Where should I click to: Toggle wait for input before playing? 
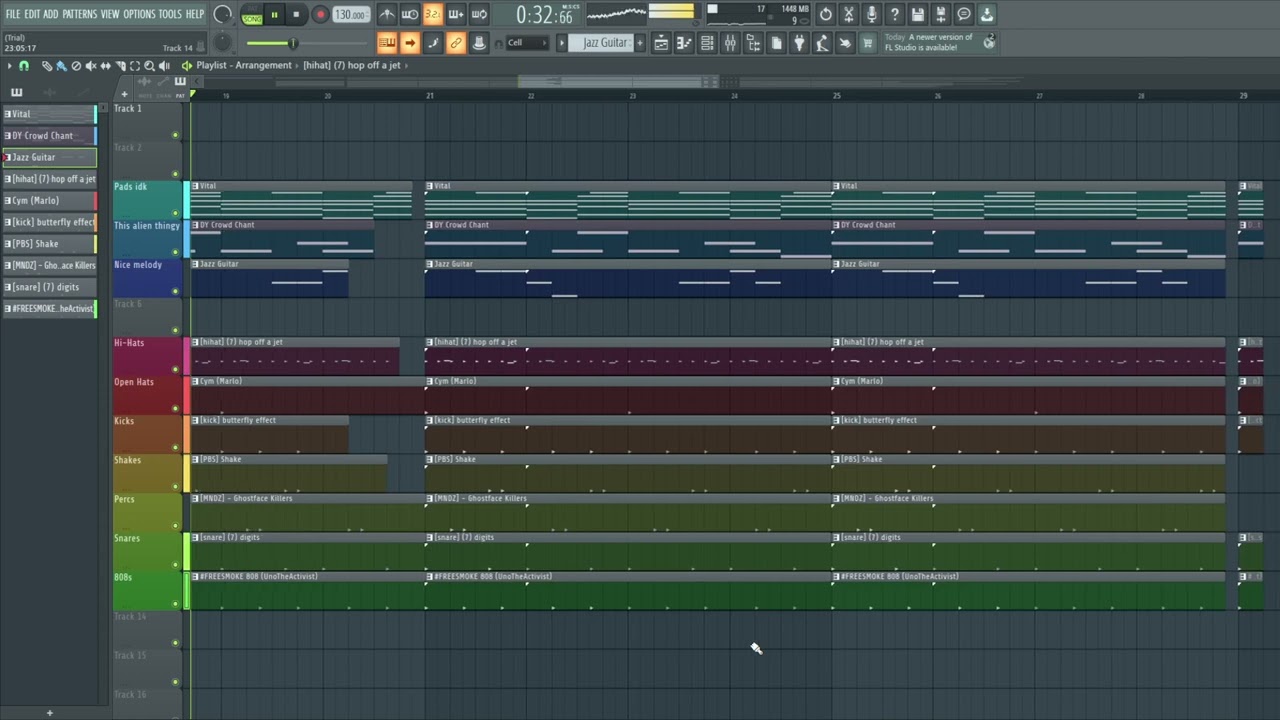tap(410, 14)
